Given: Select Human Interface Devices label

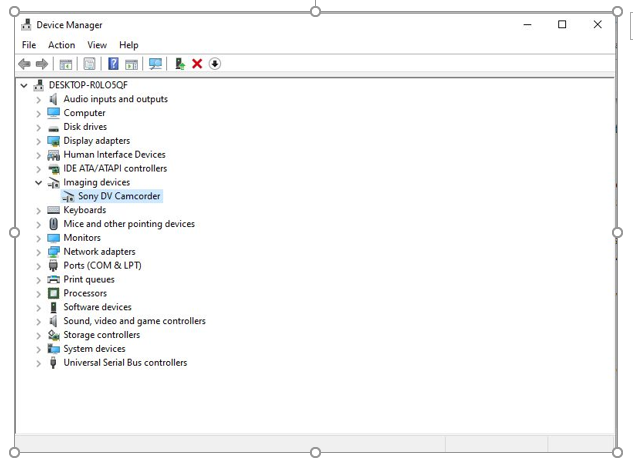Looking at the screenshot, I should pyautogui.click(x=114, y=155).
